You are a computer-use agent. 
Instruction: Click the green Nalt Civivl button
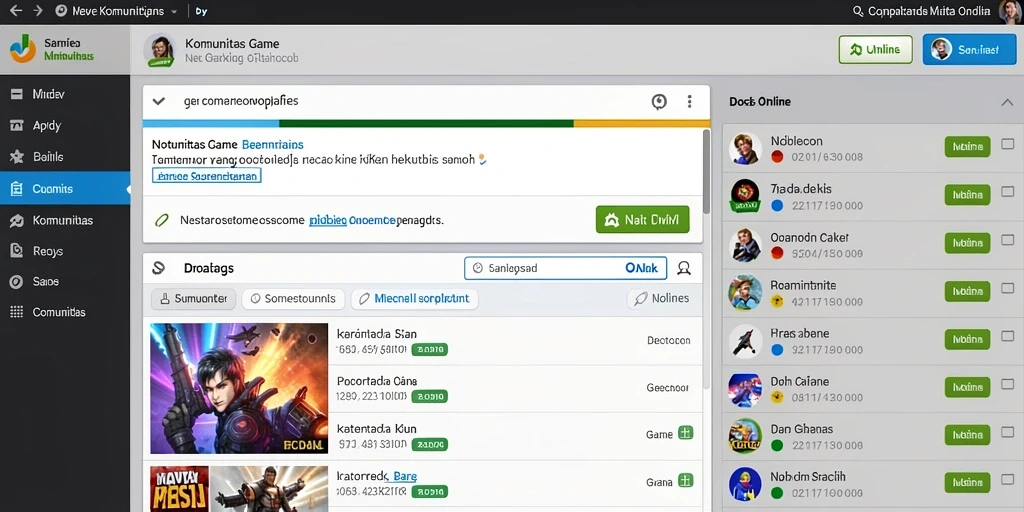(642, 220)
